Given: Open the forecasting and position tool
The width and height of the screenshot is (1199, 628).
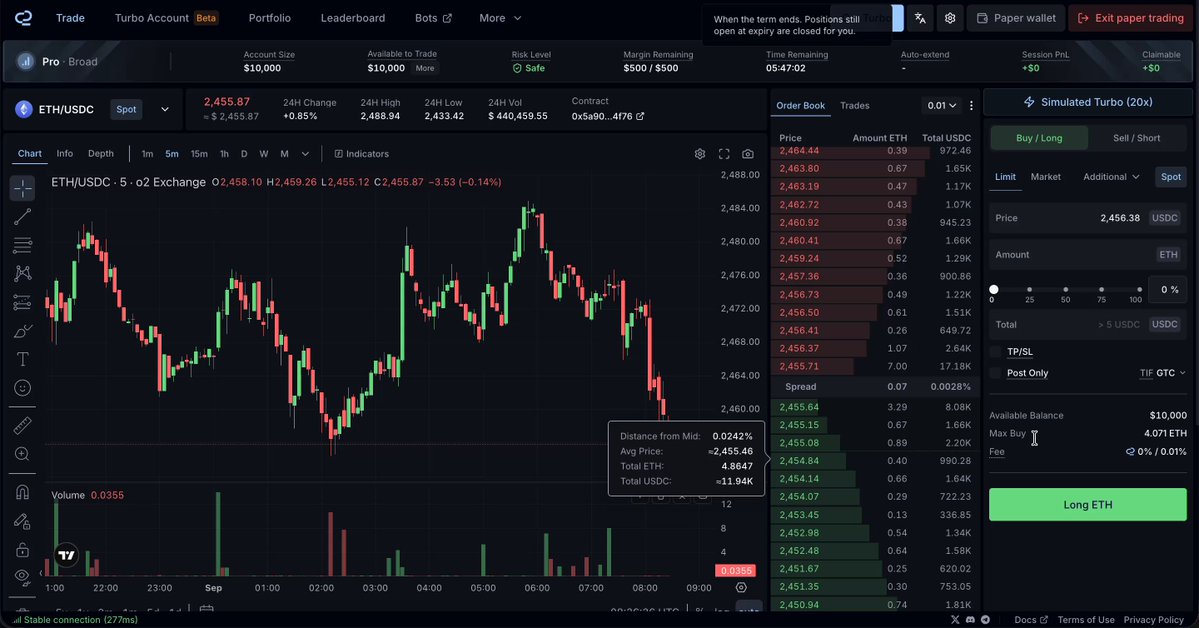Looking at the screenshot, I should (x=23, y=302).
